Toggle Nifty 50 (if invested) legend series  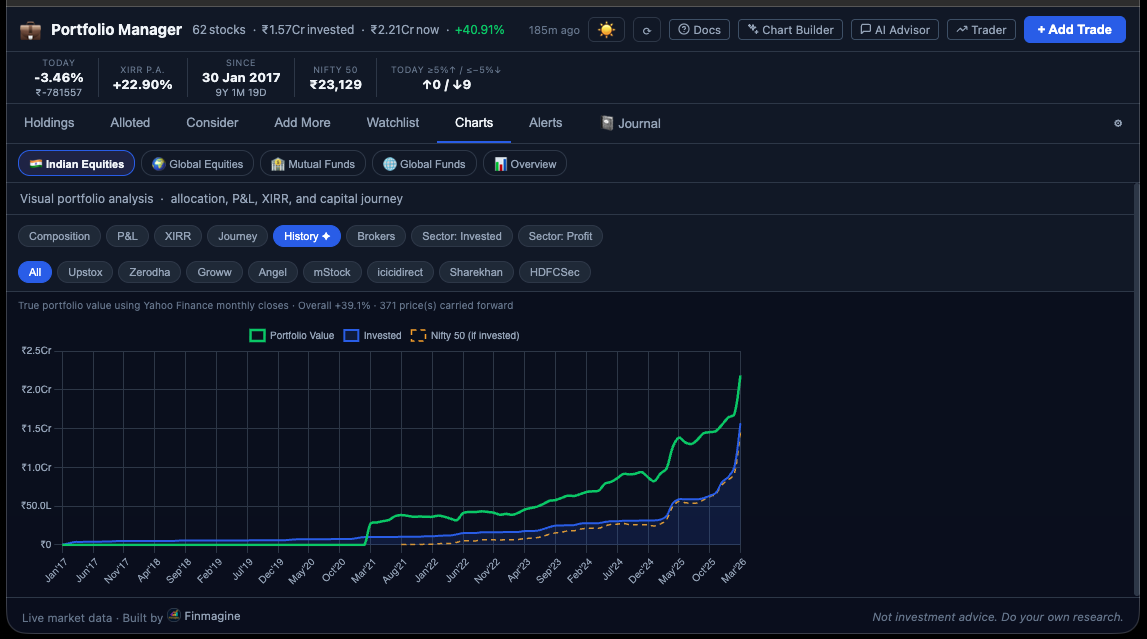[x=465, y=336]
